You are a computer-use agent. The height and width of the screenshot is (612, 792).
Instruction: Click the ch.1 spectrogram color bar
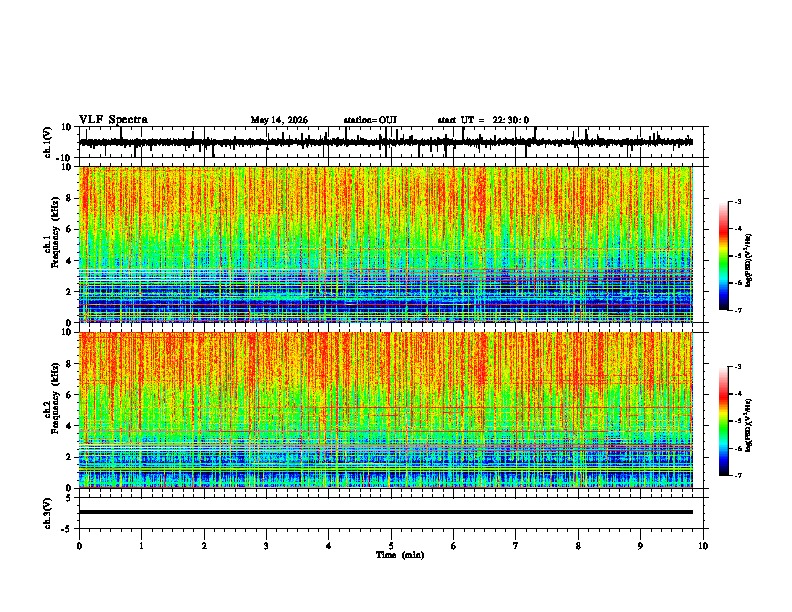(723, 256)
